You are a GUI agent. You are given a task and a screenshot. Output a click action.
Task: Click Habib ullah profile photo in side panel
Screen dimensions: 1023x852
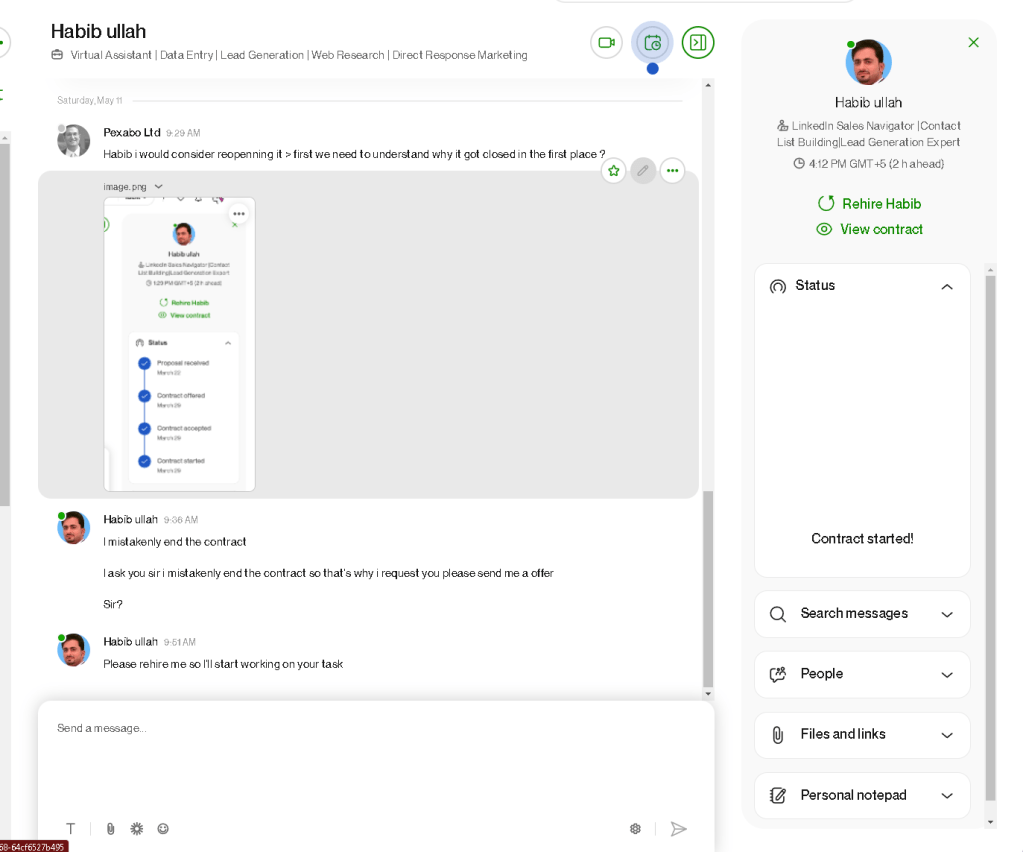(868, 63)
